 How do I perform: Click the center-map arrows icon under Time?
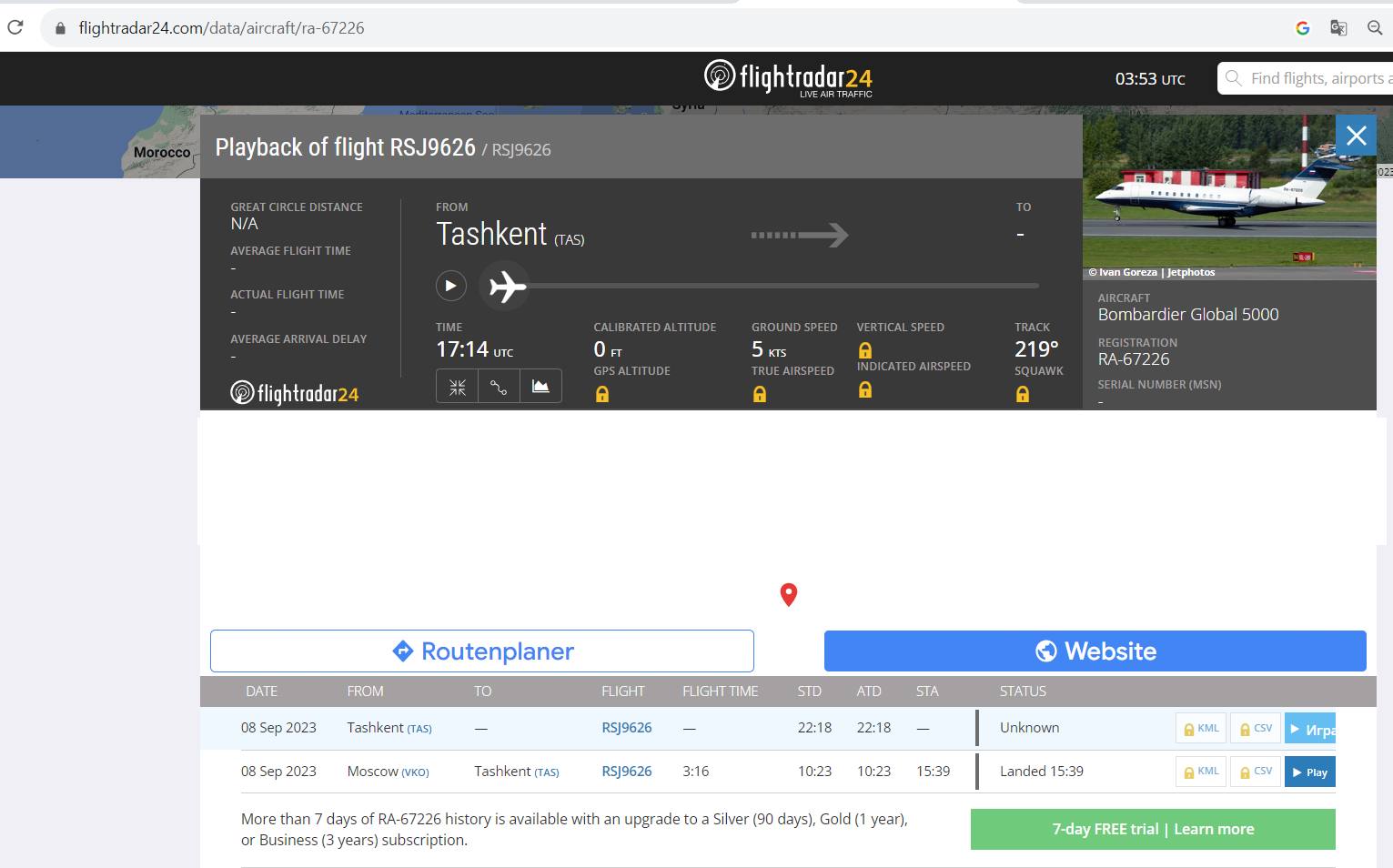[x=457, y=387]
